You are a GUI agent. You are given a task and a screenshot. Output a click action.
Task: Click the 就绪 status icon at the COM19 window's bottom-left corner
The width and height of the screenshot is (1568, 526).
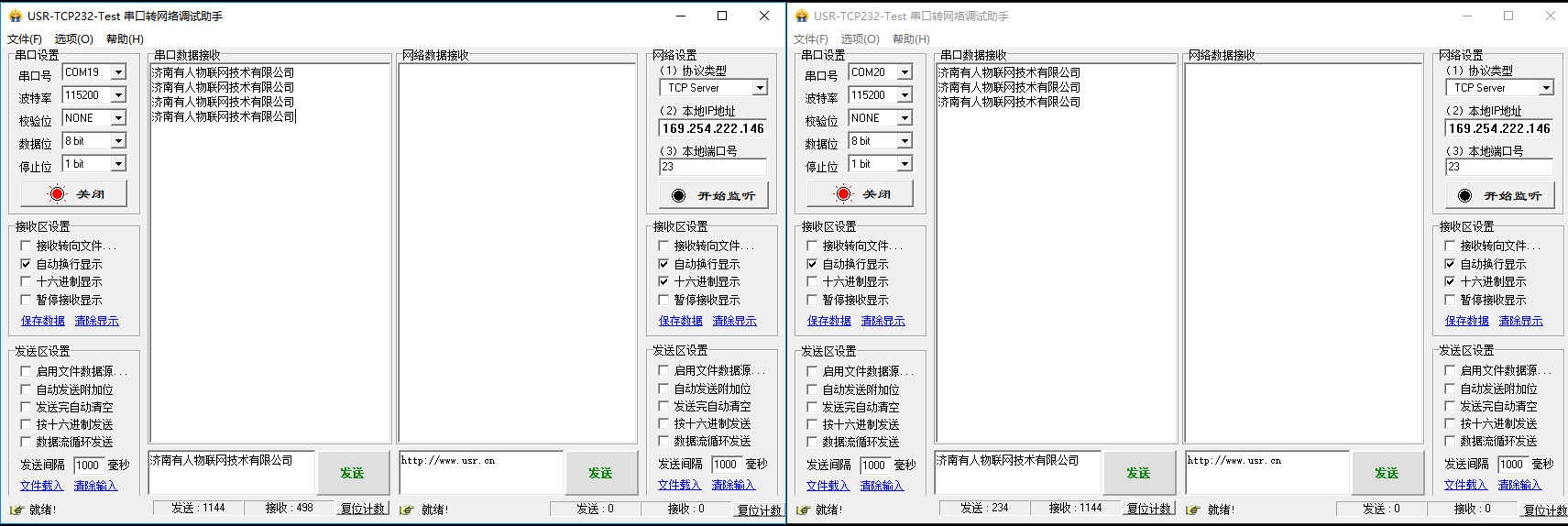16,510
